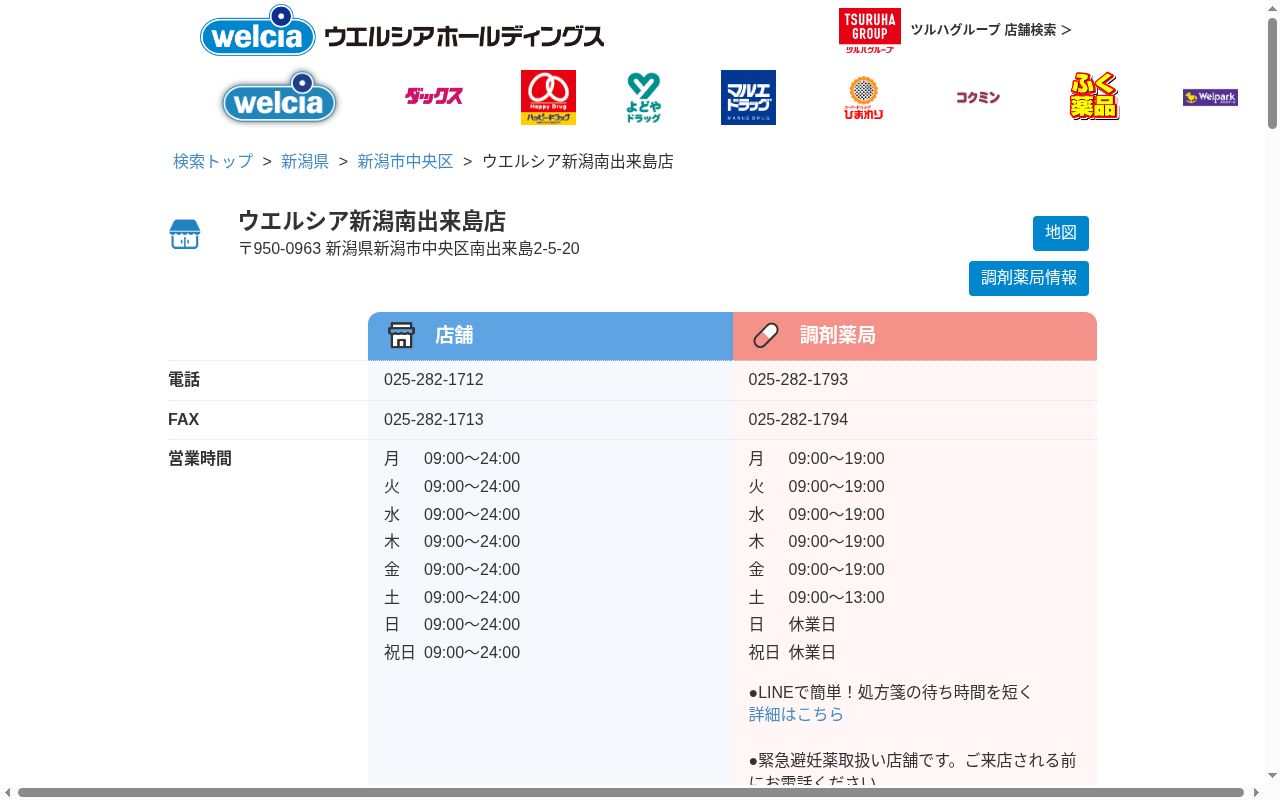Click the 調剤薬局 column header
Image resolution: width=1280 pixels, height=800 pixels.
click(915, 336)
